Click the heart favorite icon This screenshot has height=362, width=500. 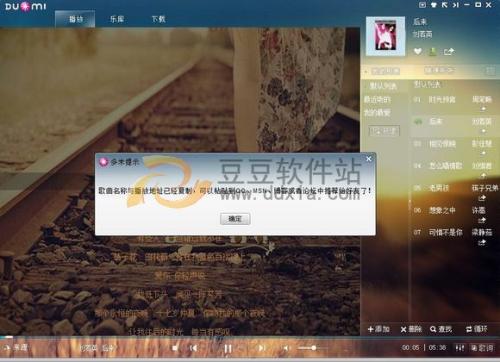pos(418,51)
